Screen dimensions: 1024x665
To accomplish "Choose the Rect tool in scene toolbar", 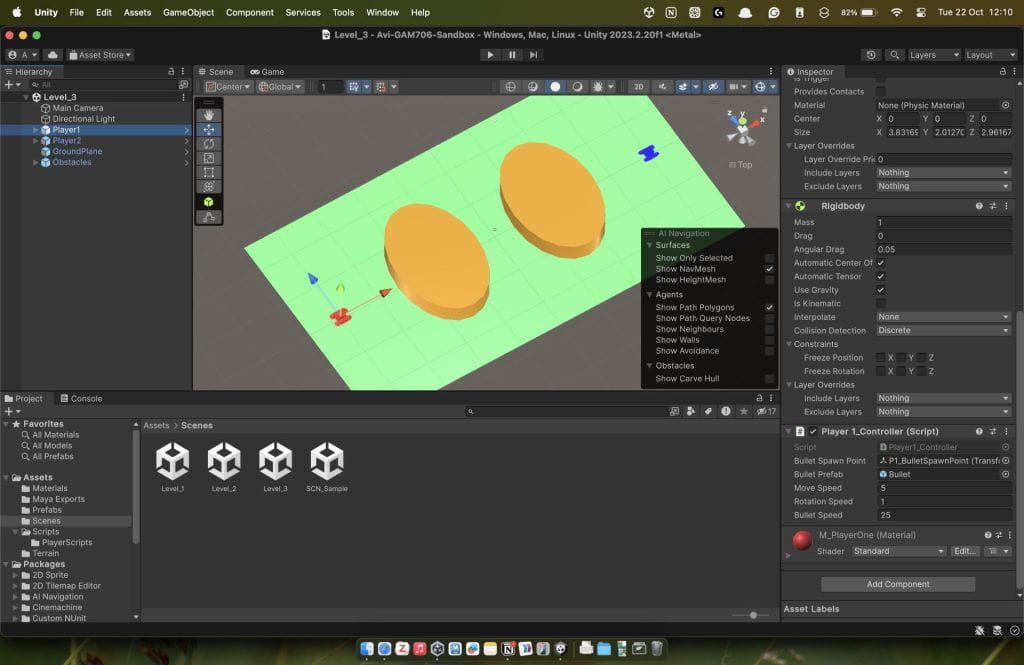I will pos(209,172).
